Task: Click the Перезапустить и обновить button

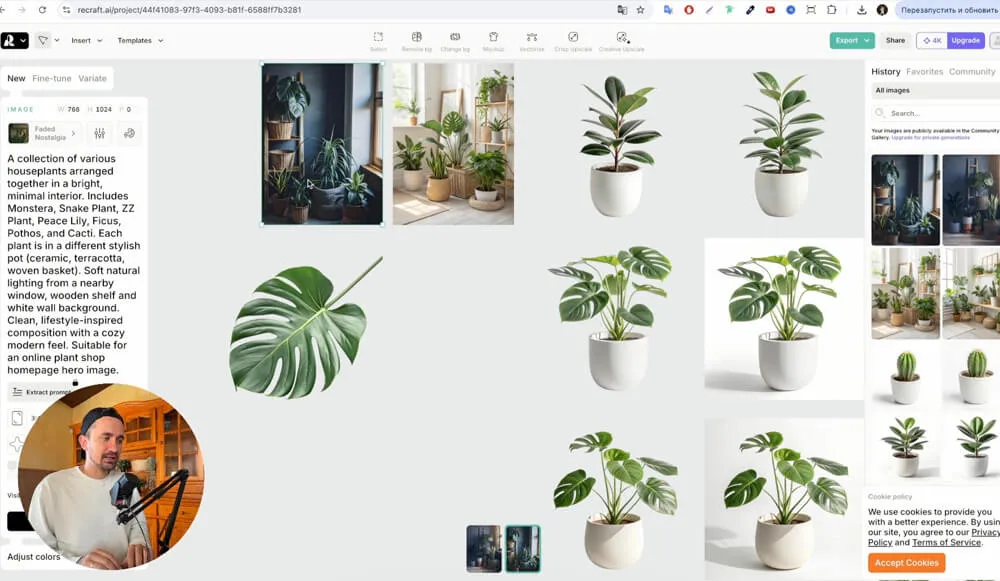Action: click(x=947, y=10)
